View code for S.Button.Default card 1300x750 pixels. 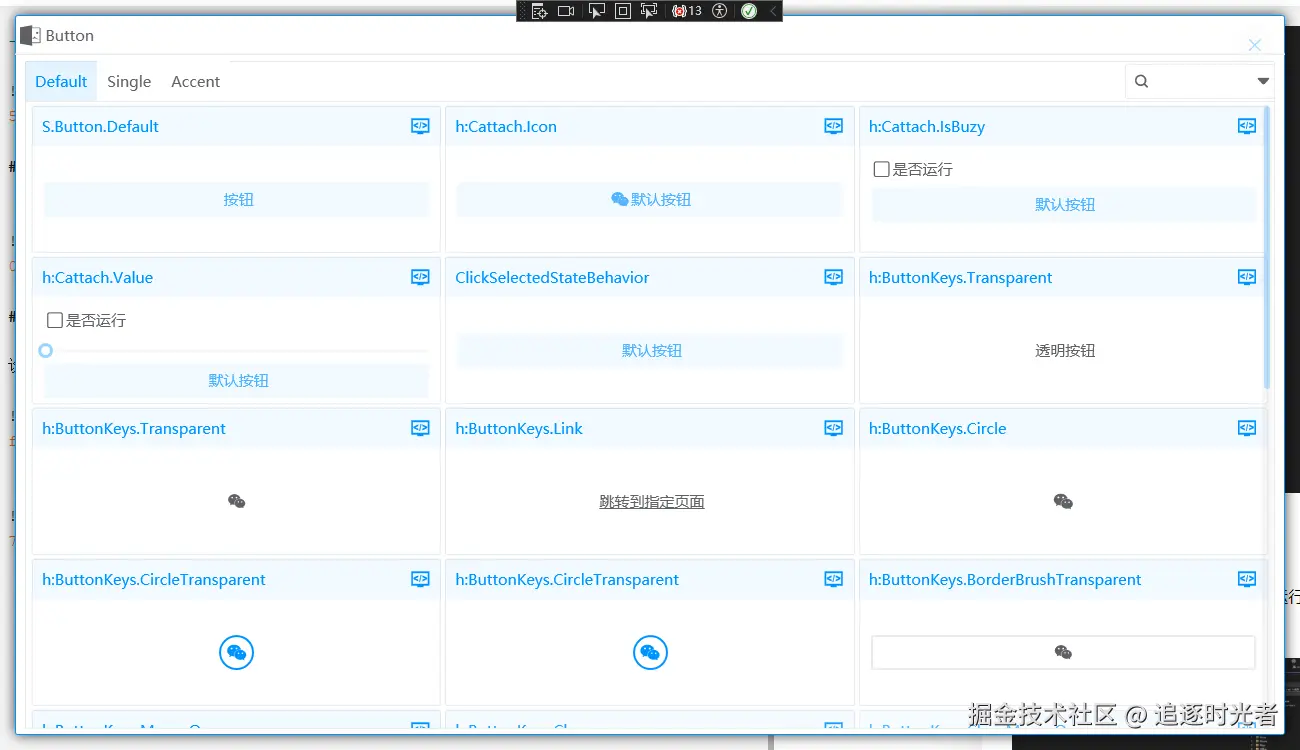point(420,126)
